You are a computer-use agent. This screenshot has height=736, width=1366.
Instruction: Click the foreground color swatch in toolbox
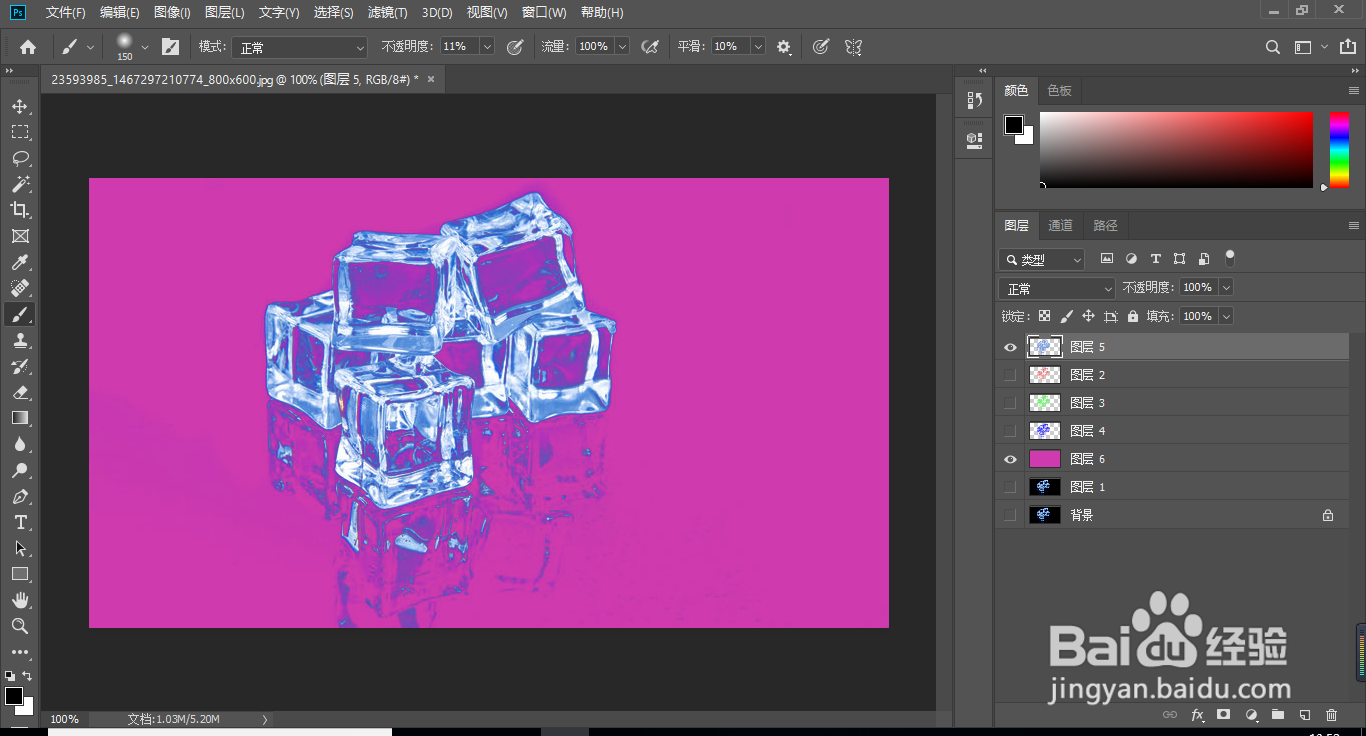click(x=13, y=695)
